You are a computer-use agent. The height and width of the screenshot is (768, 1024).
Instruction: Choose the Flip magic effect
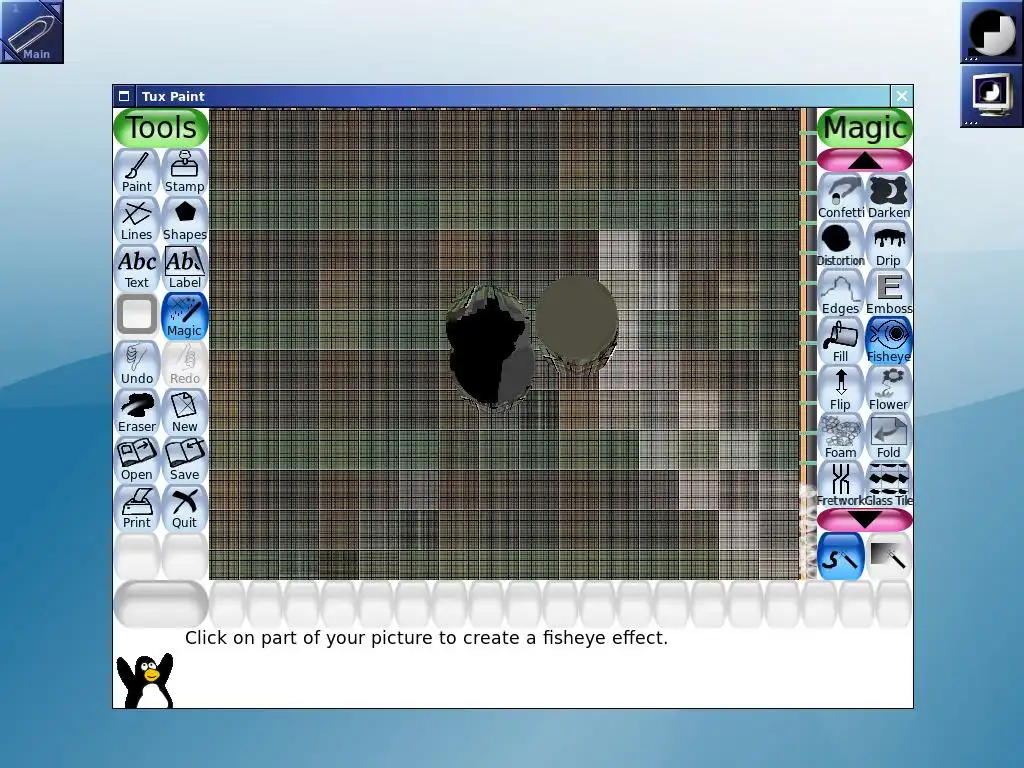pos(840,389)
